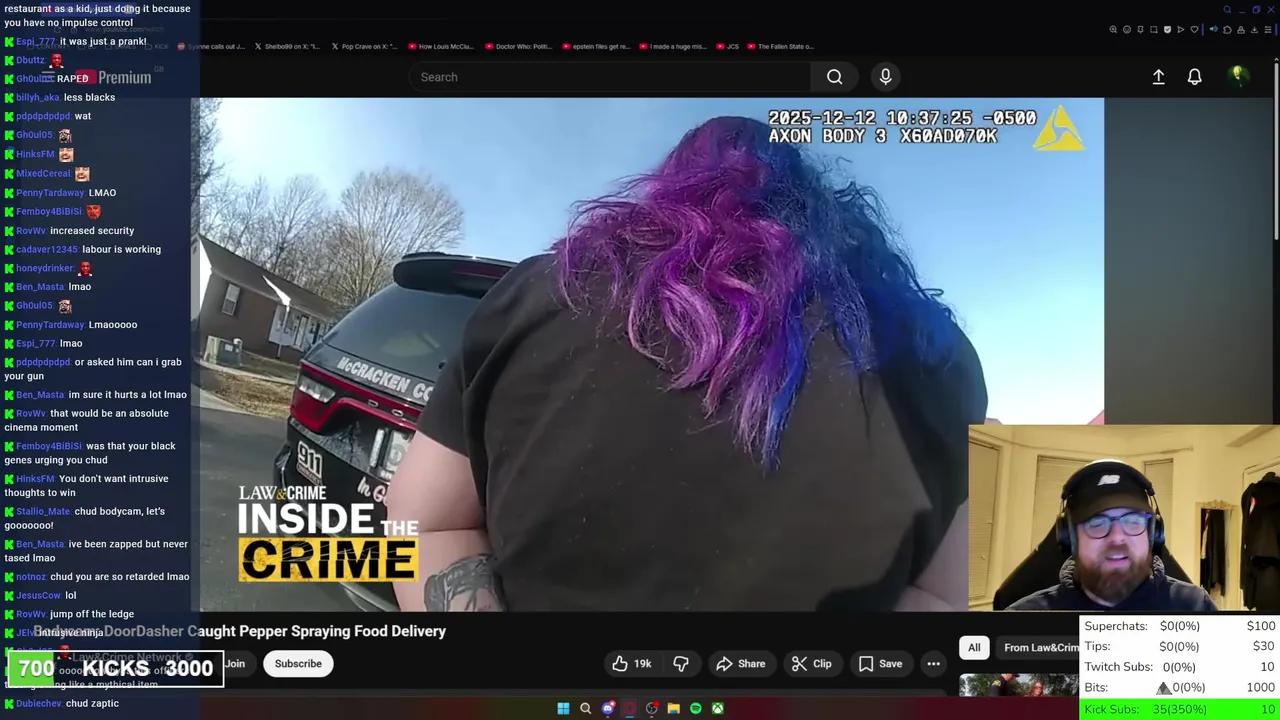Click the browser zoom magnifier toolbar icon
1280x720 pixels.
coord(1113,30)
